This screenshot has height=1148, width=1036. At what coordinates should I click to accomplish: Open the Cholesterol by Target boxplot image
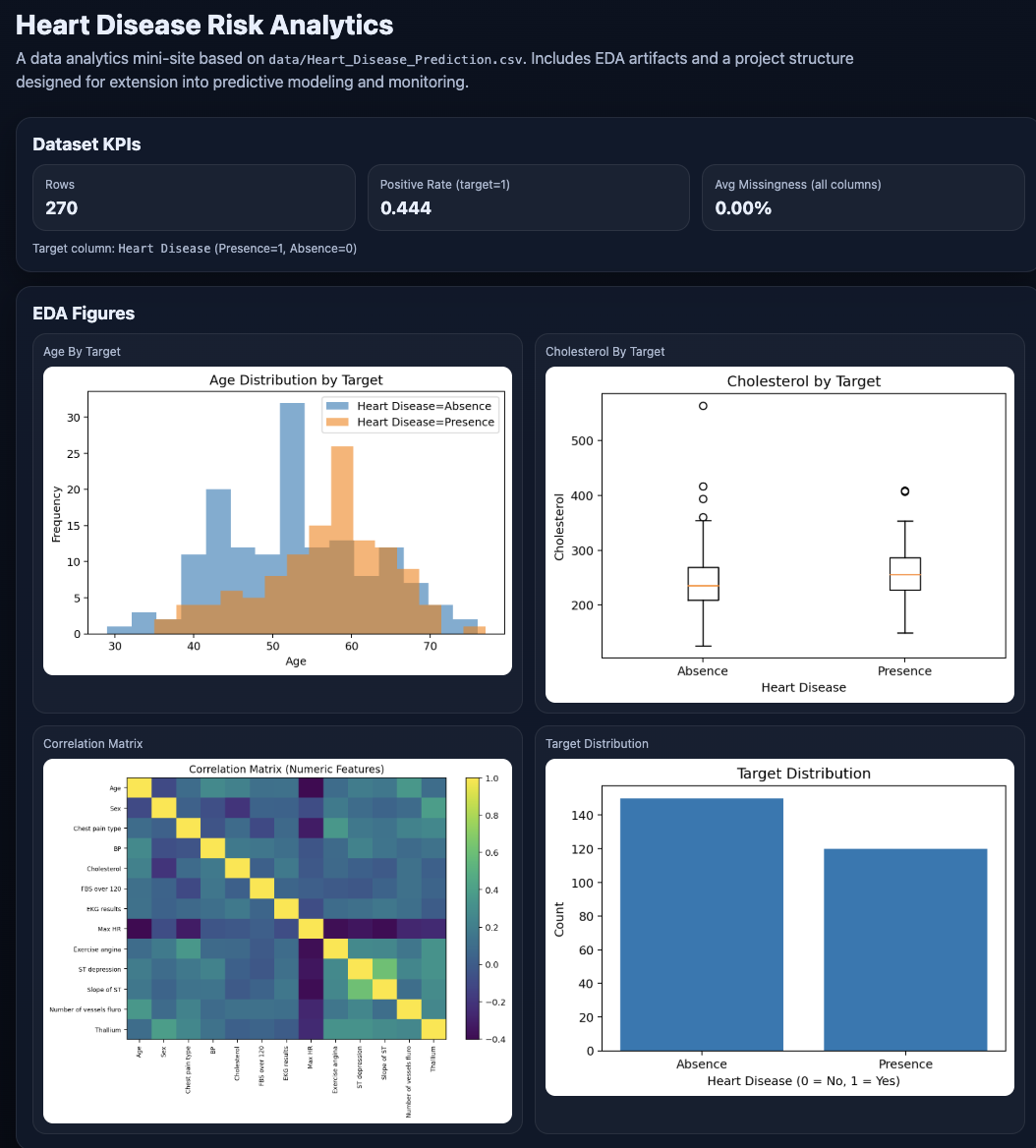coord(778,535)
